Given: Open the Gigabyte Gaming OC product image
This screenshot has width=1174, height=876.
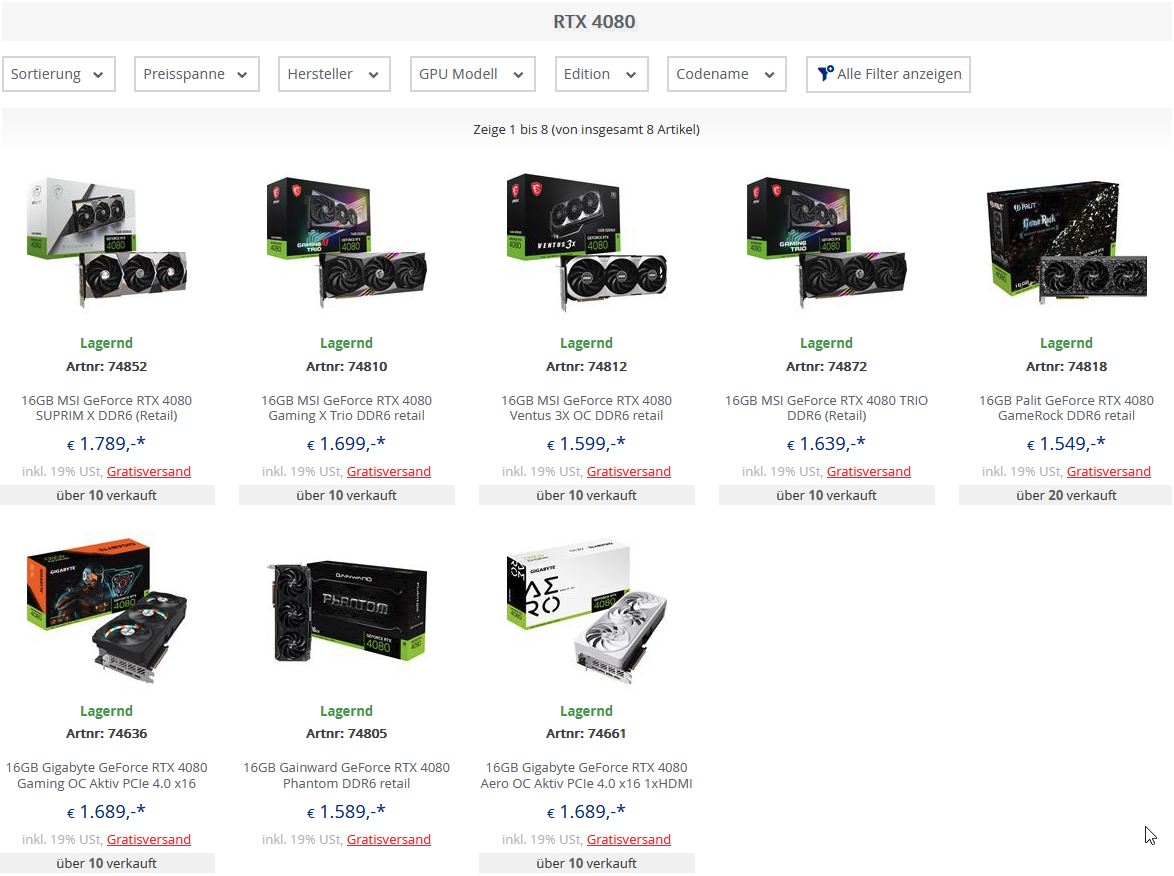Looking at the screenshot, I should pos(106,609).
